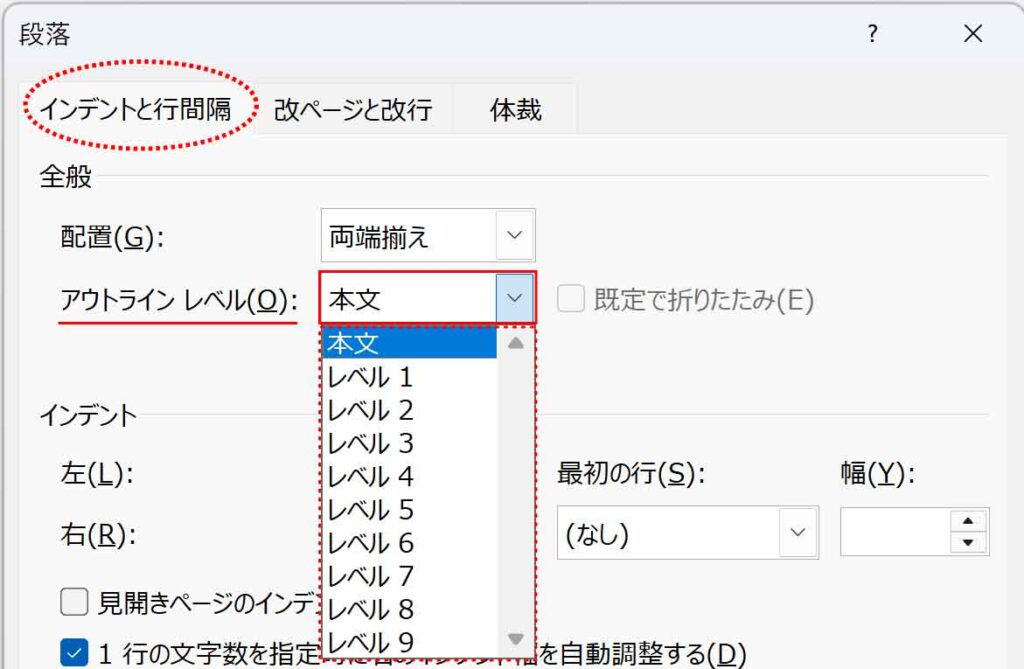Click the 最初の行(S) label

pos(631,474)
